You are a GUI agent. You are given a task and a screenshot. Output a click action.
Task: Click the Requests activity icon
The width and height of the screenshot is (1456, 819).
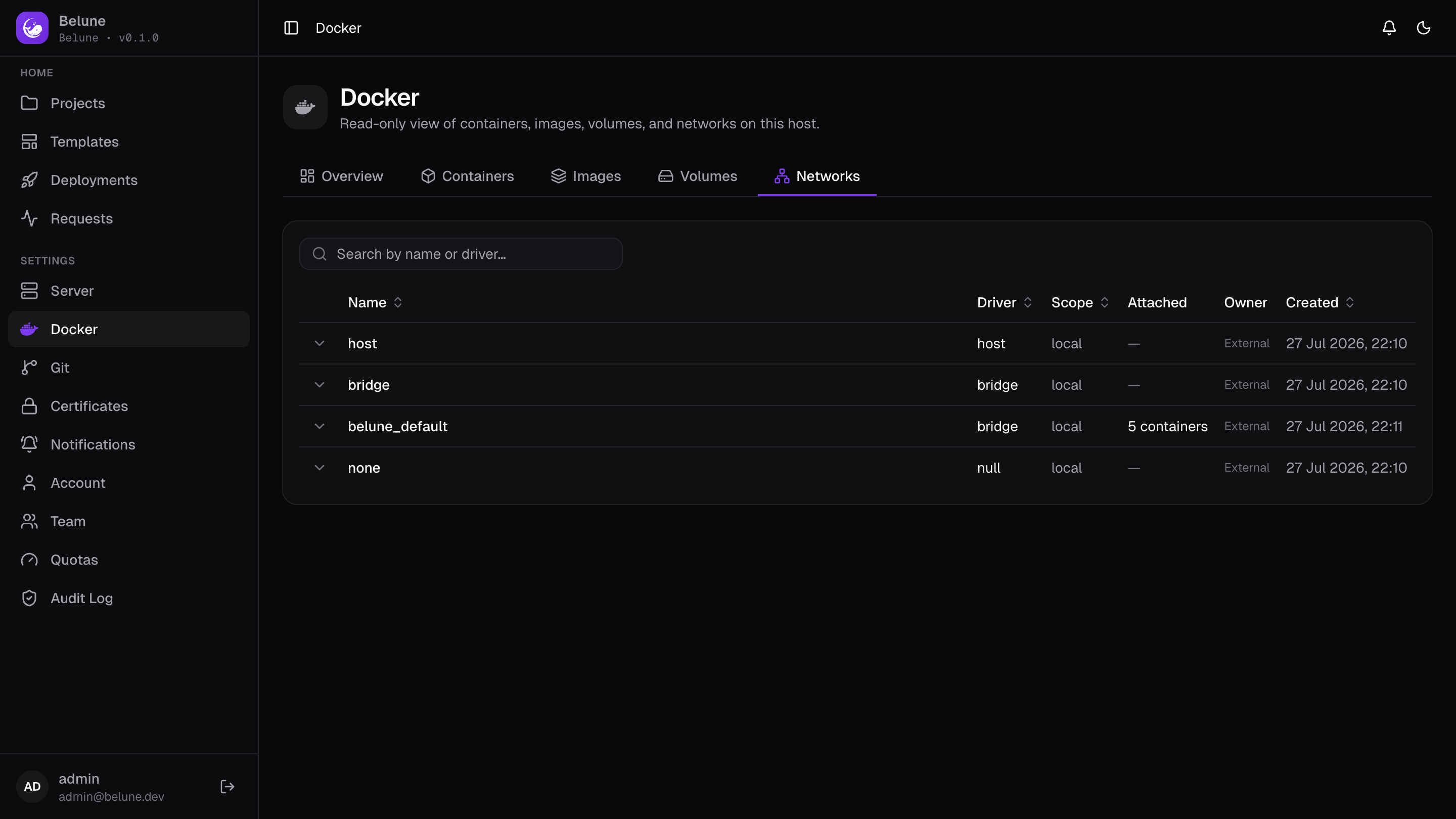click(29, 219)
